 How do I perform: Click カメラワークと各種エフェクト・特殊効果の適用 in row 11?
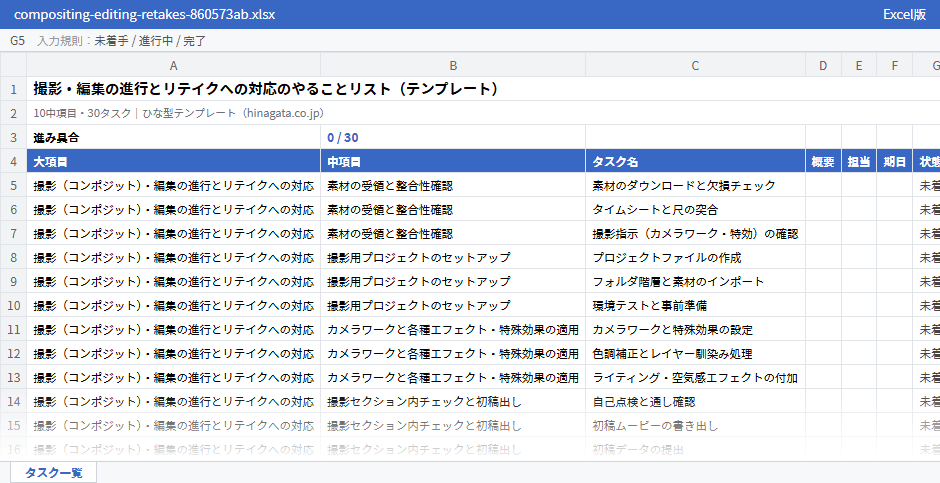point(453,329)
